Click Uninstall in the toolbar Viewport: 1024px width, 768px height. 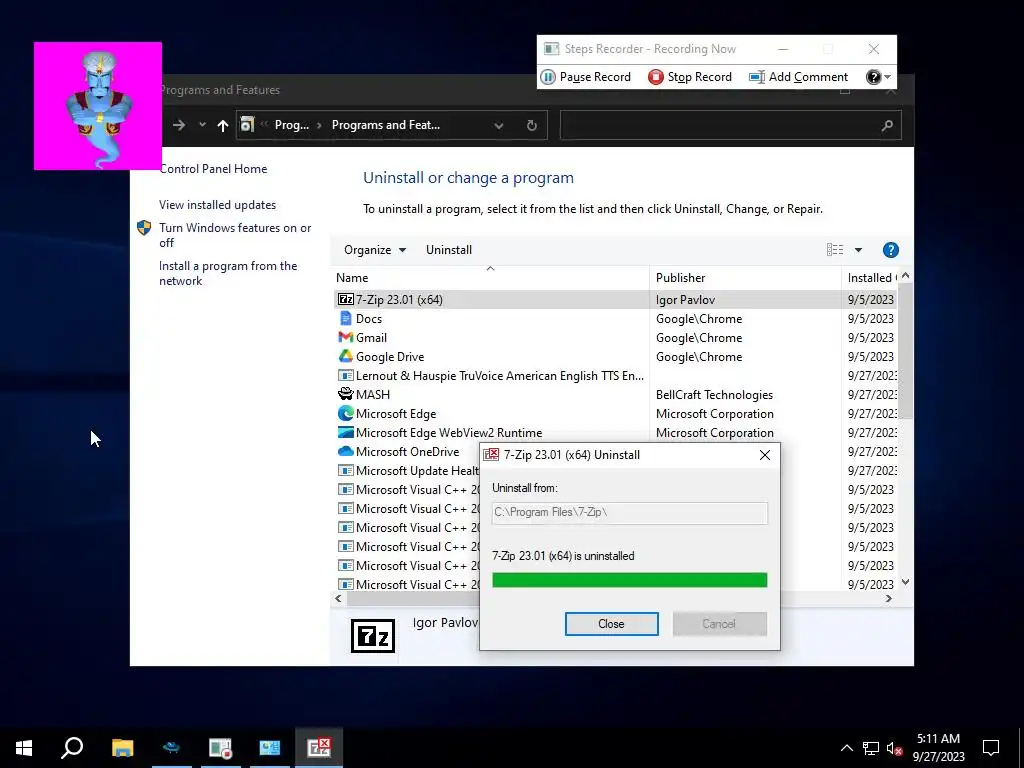[449, 250]
